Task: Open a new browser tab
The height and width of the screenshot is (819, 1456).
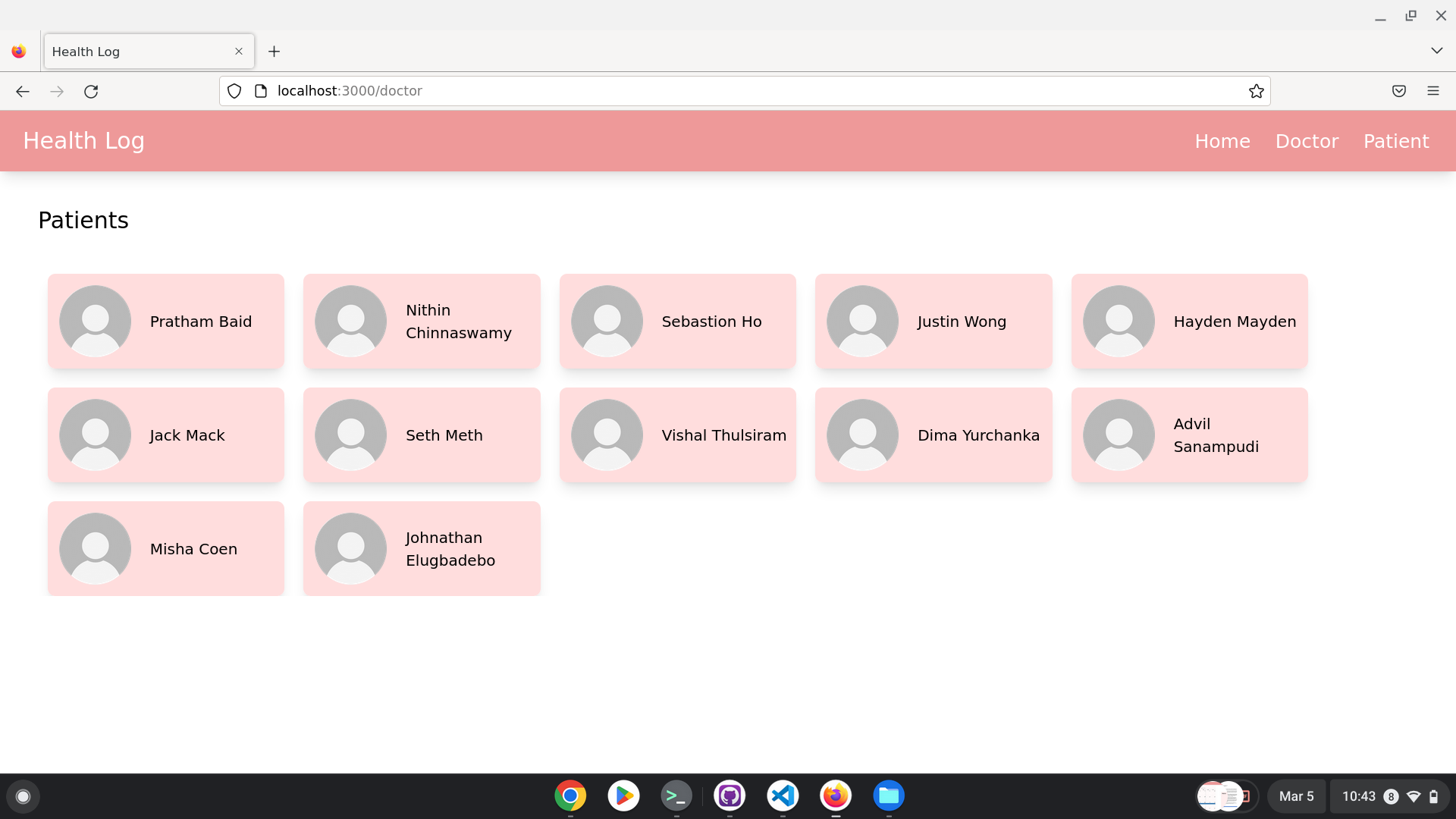Action: pyautogui.click(x=275, y=52)
